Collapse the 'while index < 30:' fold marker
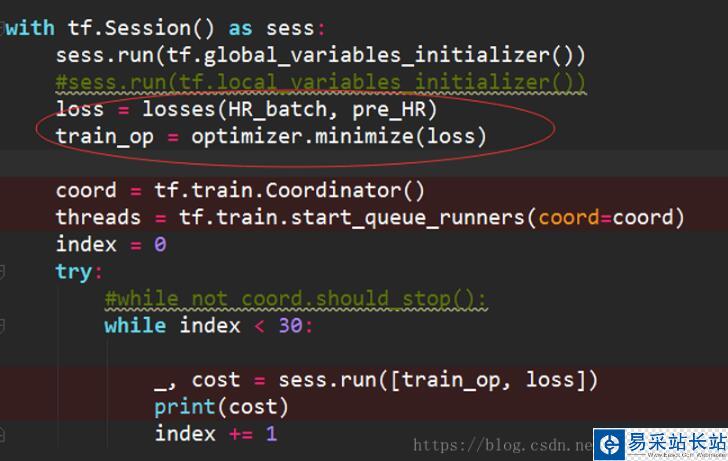Screen dimensions: 728x461 pyautogui.click(x=1, y=326)
